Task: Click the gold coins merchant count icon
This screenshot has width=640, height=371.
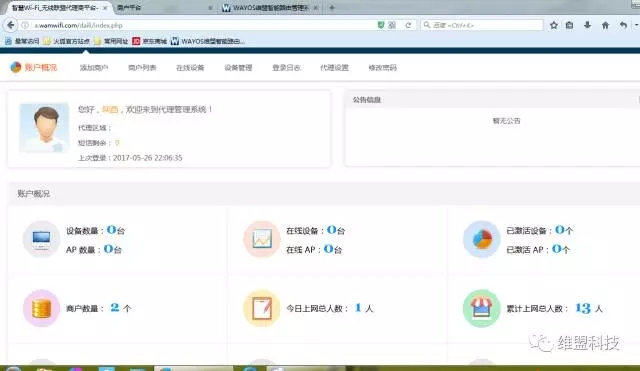Action: pyautogui.click(x=41, y=308)
